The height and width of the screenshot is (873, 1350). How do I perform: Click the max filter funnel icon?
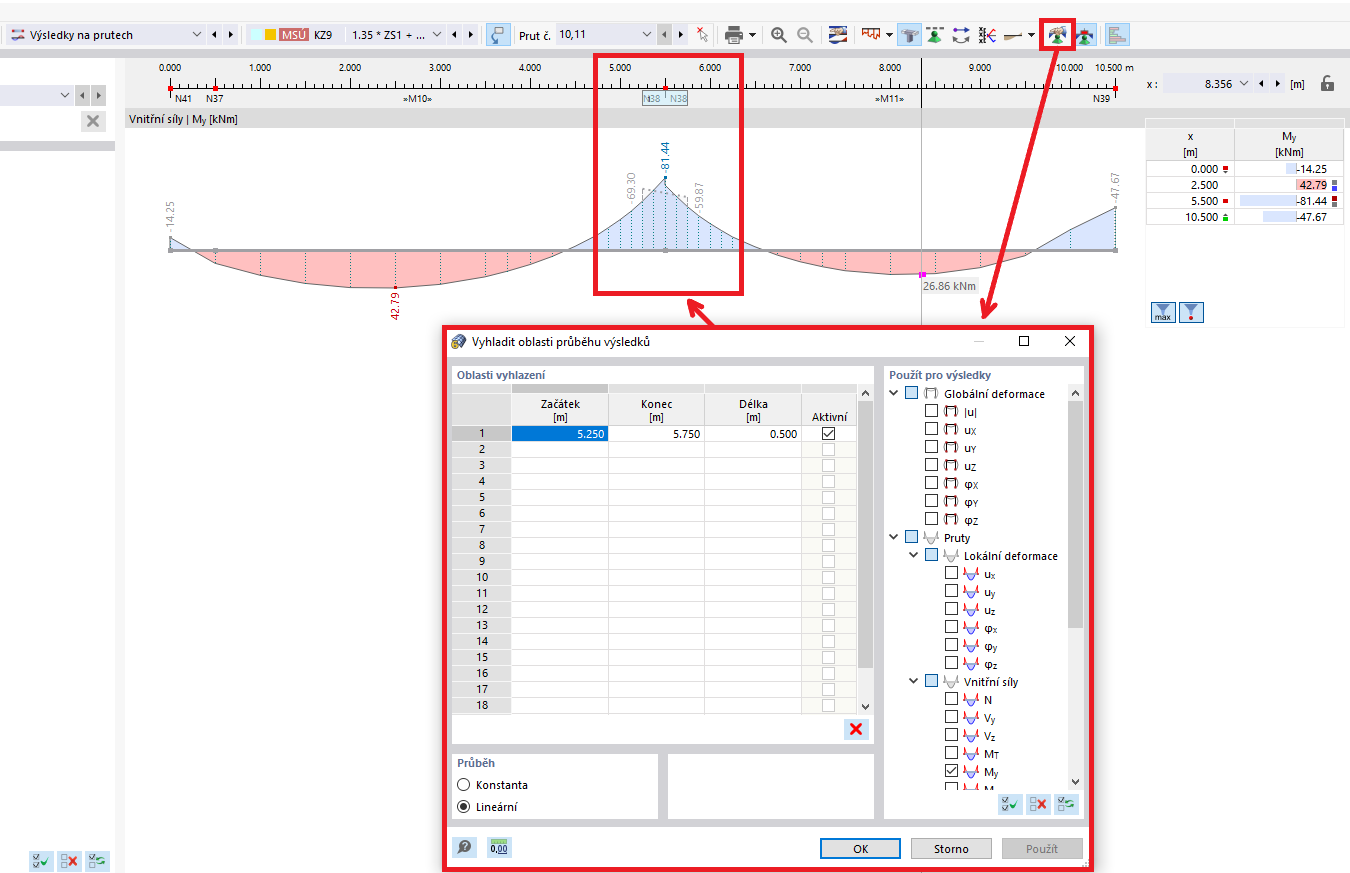pyautogui.click(x=1163, y=313)
